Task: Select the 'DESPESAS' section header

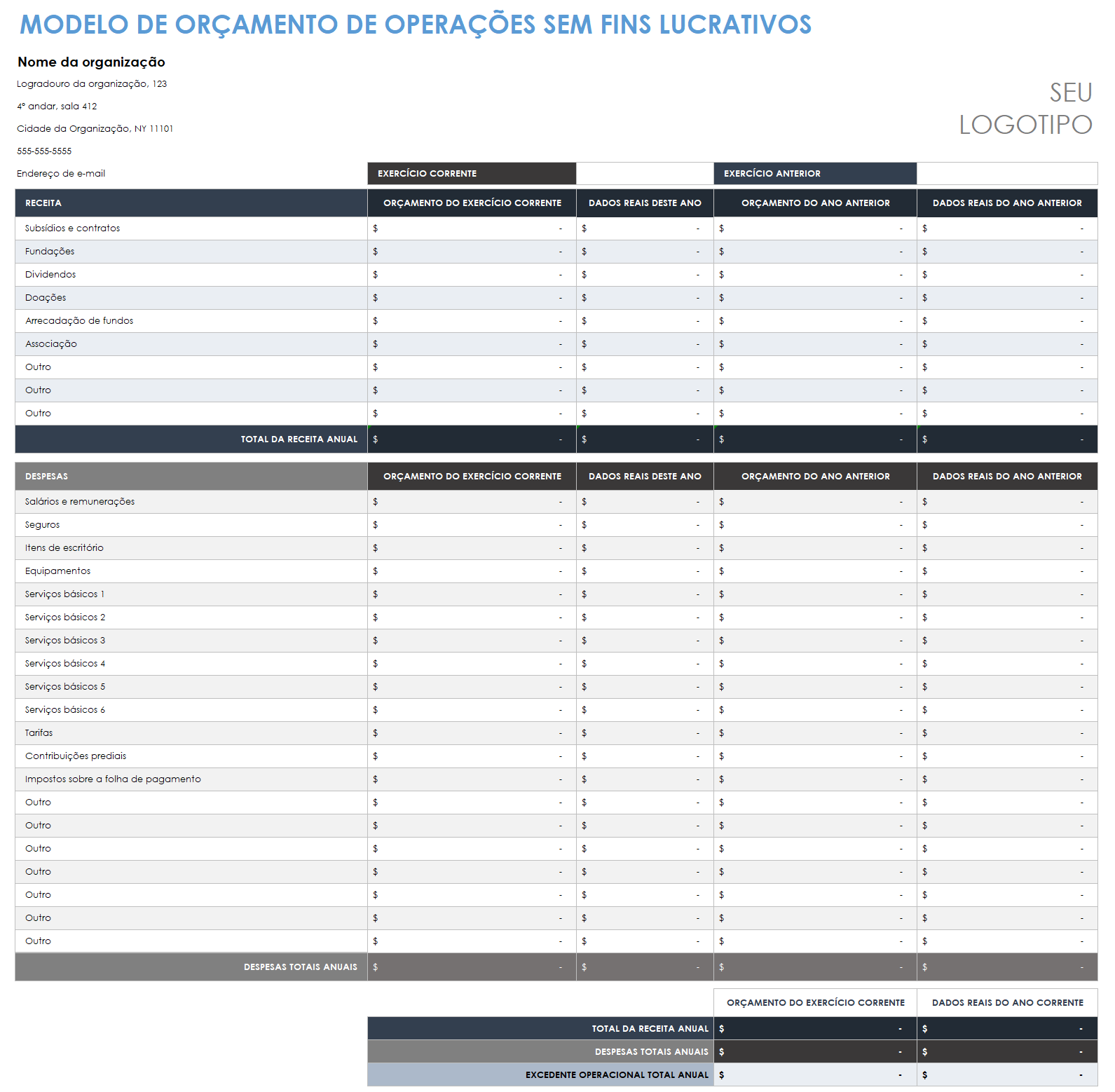Action: click(191, 476)
